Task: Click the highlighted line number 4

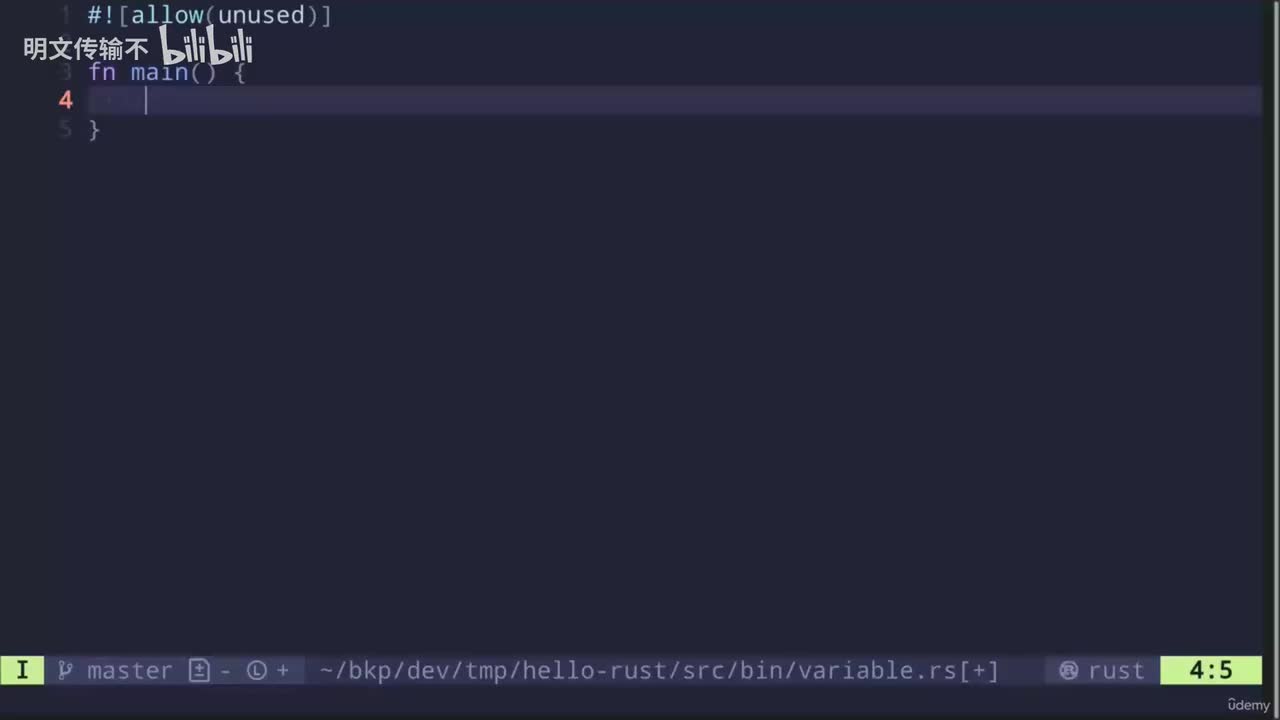Action: click(x=66, y=100)
